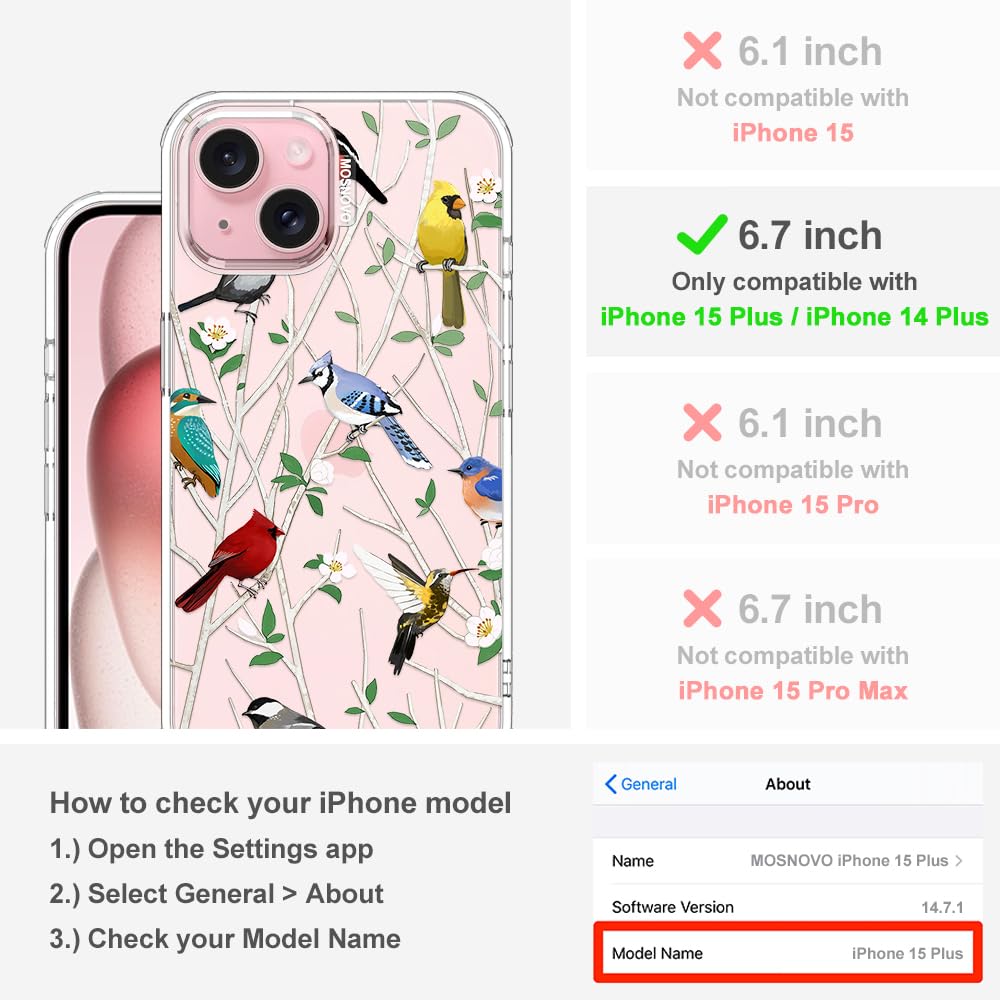Image resolution: width=1000 pixels, height=1000 pixels.
Task: Click the upper camera lens on the phone
Action: click(x=230, y=158)
